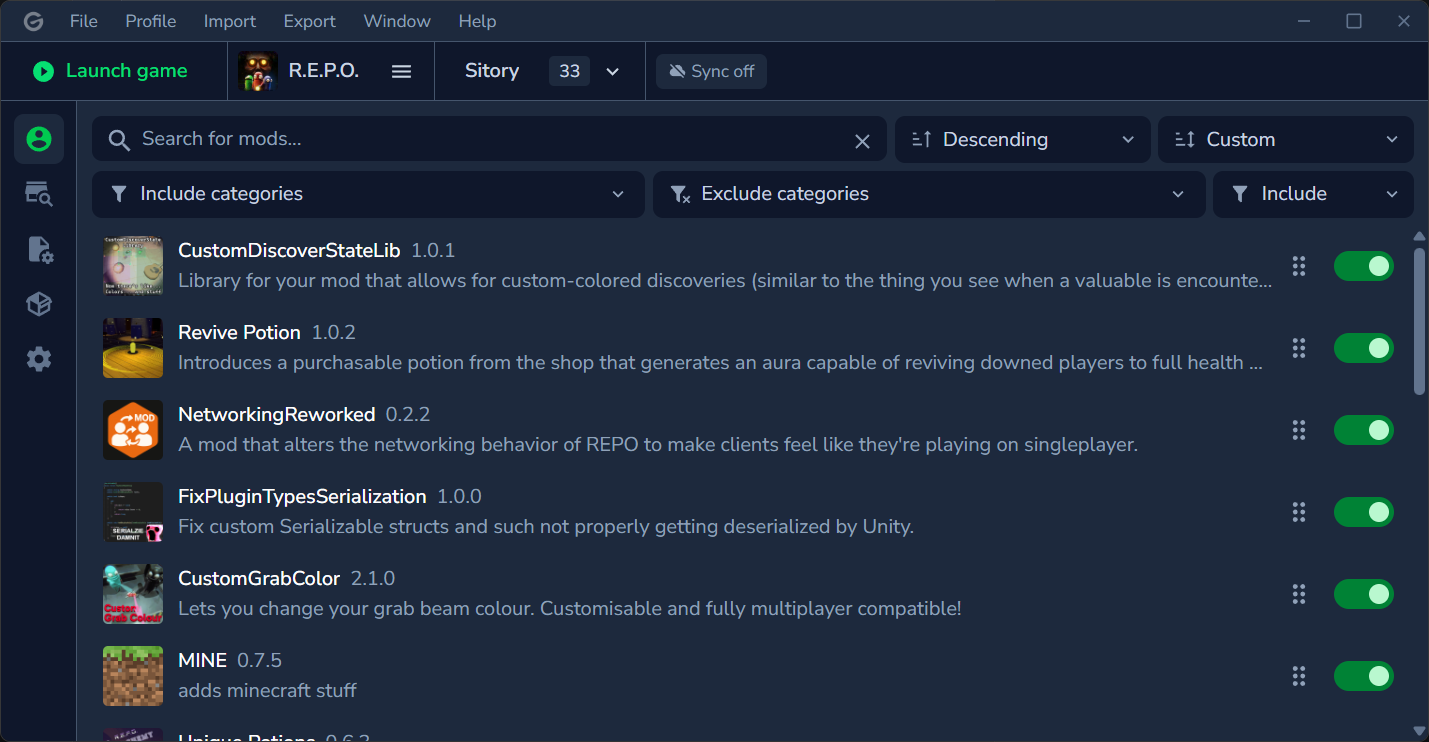The height and width of the screenshot is (742, 1429).
Task: Toggle off Revive Potion mod
Action: coord(1364,348)
